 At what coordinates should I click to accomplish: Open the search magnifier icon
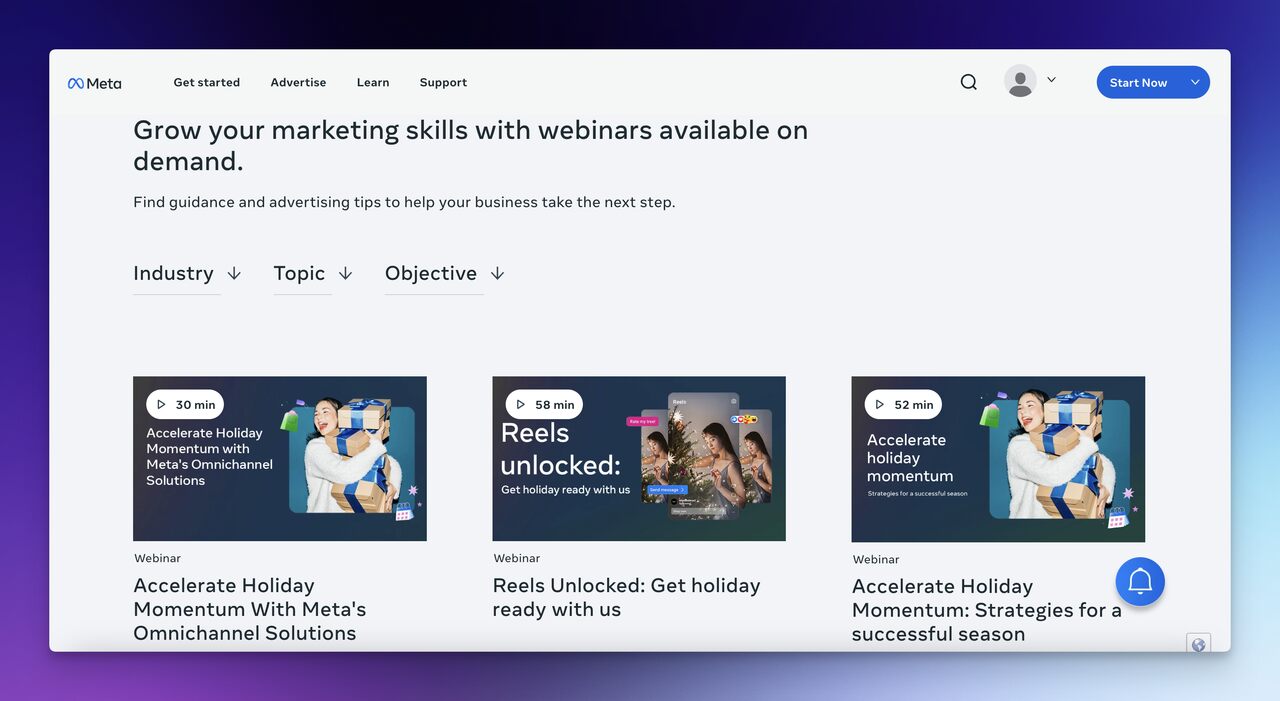[968, 82]
